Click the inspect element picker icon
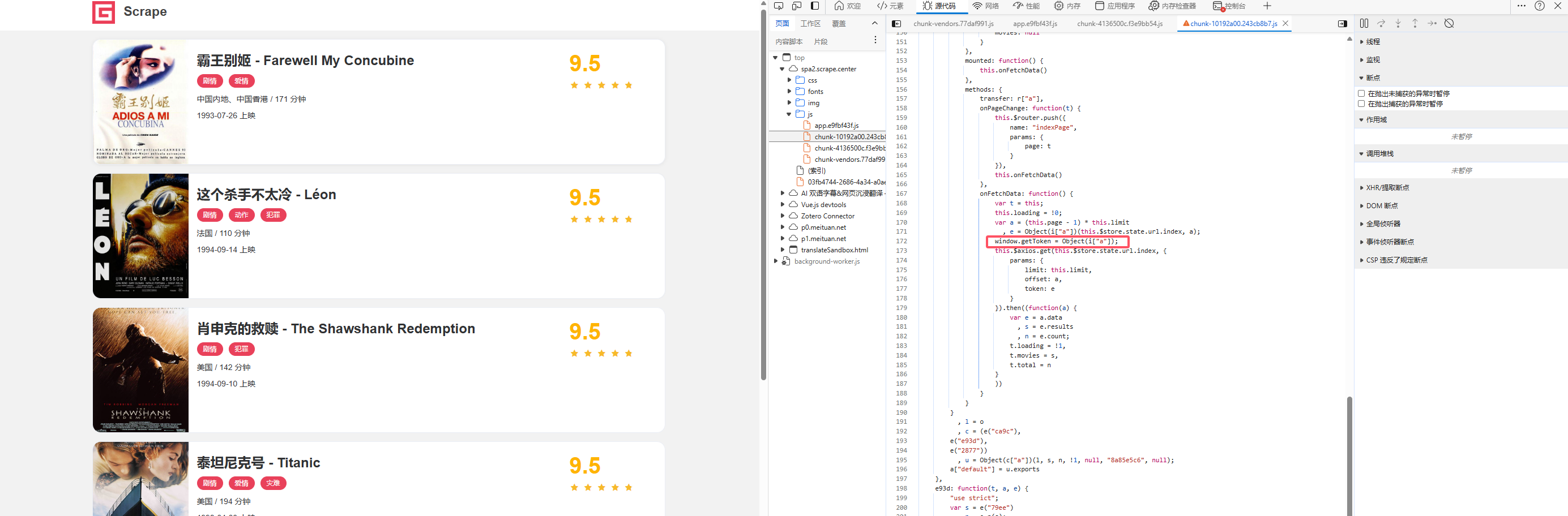1568x516 pixels. (x=779, y=6)
